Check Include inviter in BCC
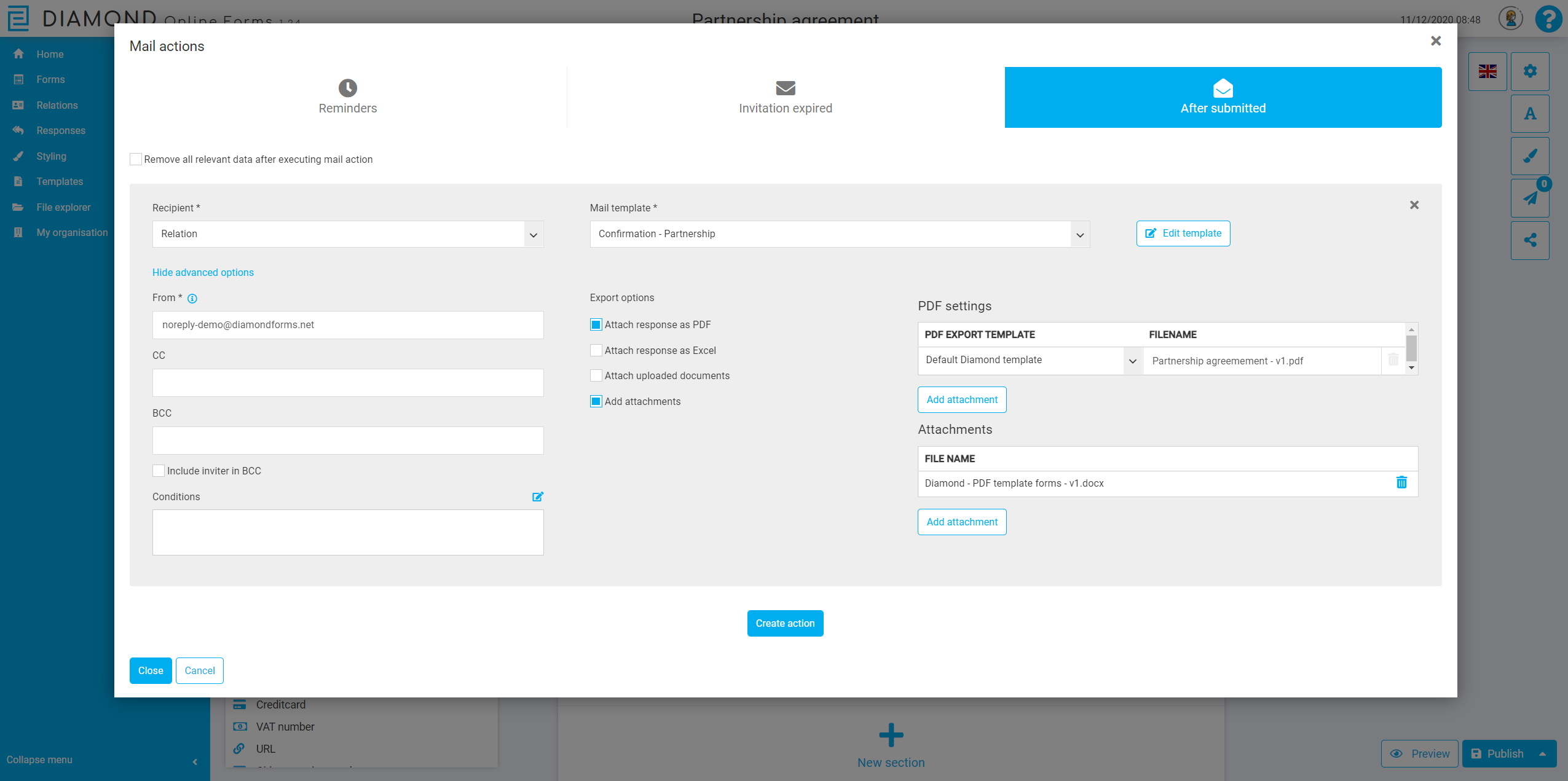 point(159,471)
